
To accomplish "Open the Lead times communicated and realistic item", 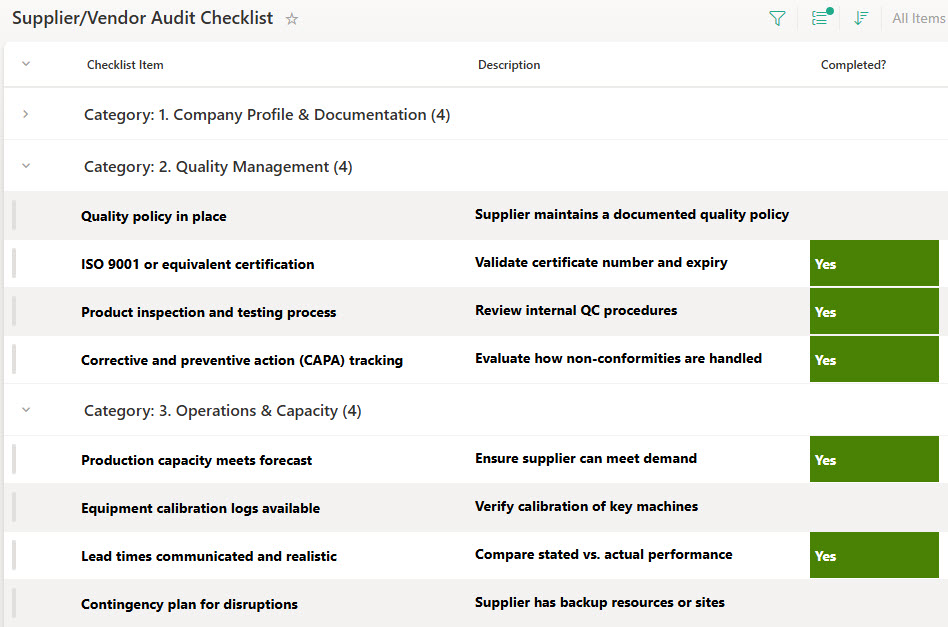I will 208,556.
